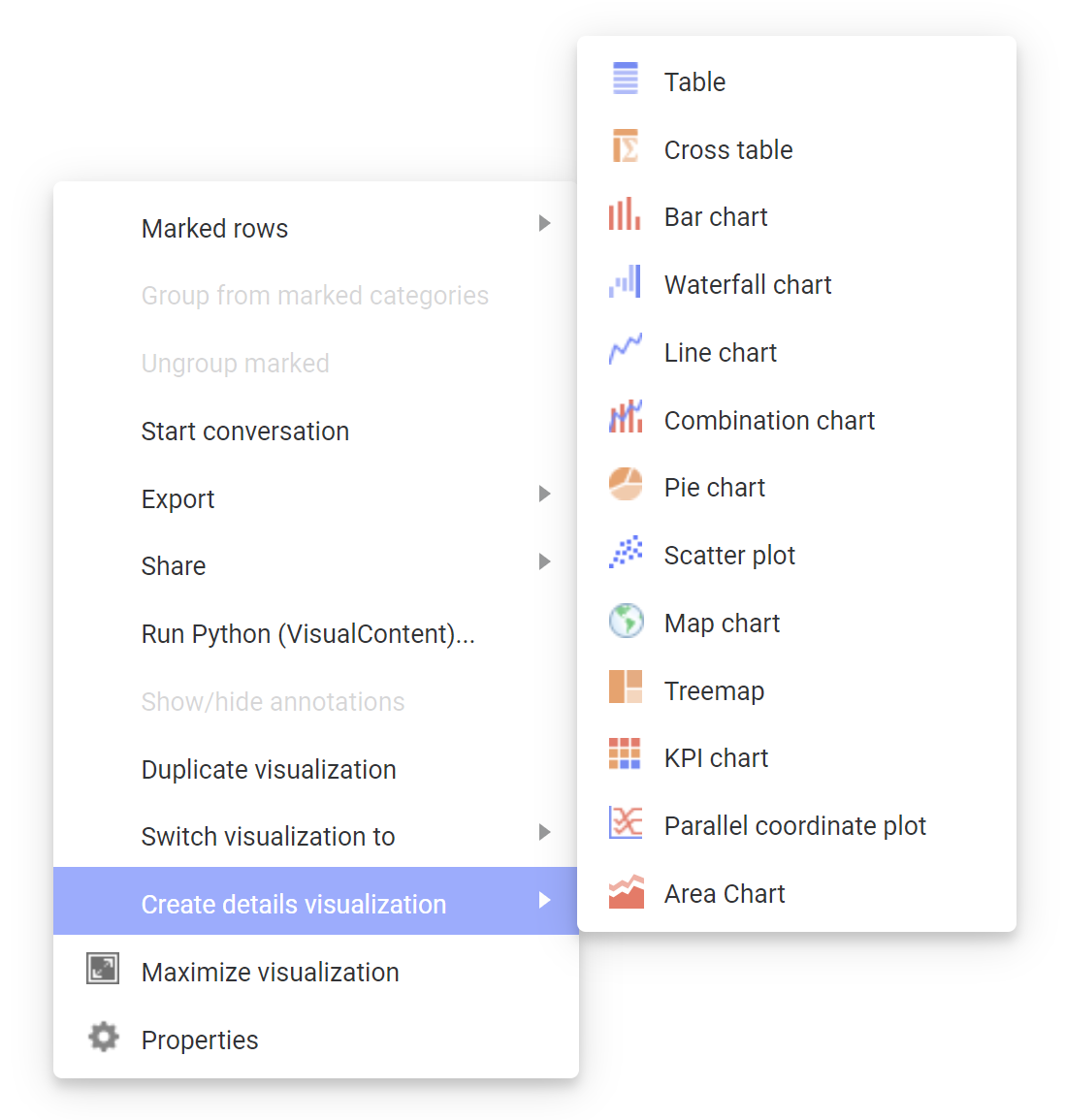The width and height of the screenshot is (1065, 1120).
Task: Open the Share submenu arrow
Action: [x=544, y=561]
